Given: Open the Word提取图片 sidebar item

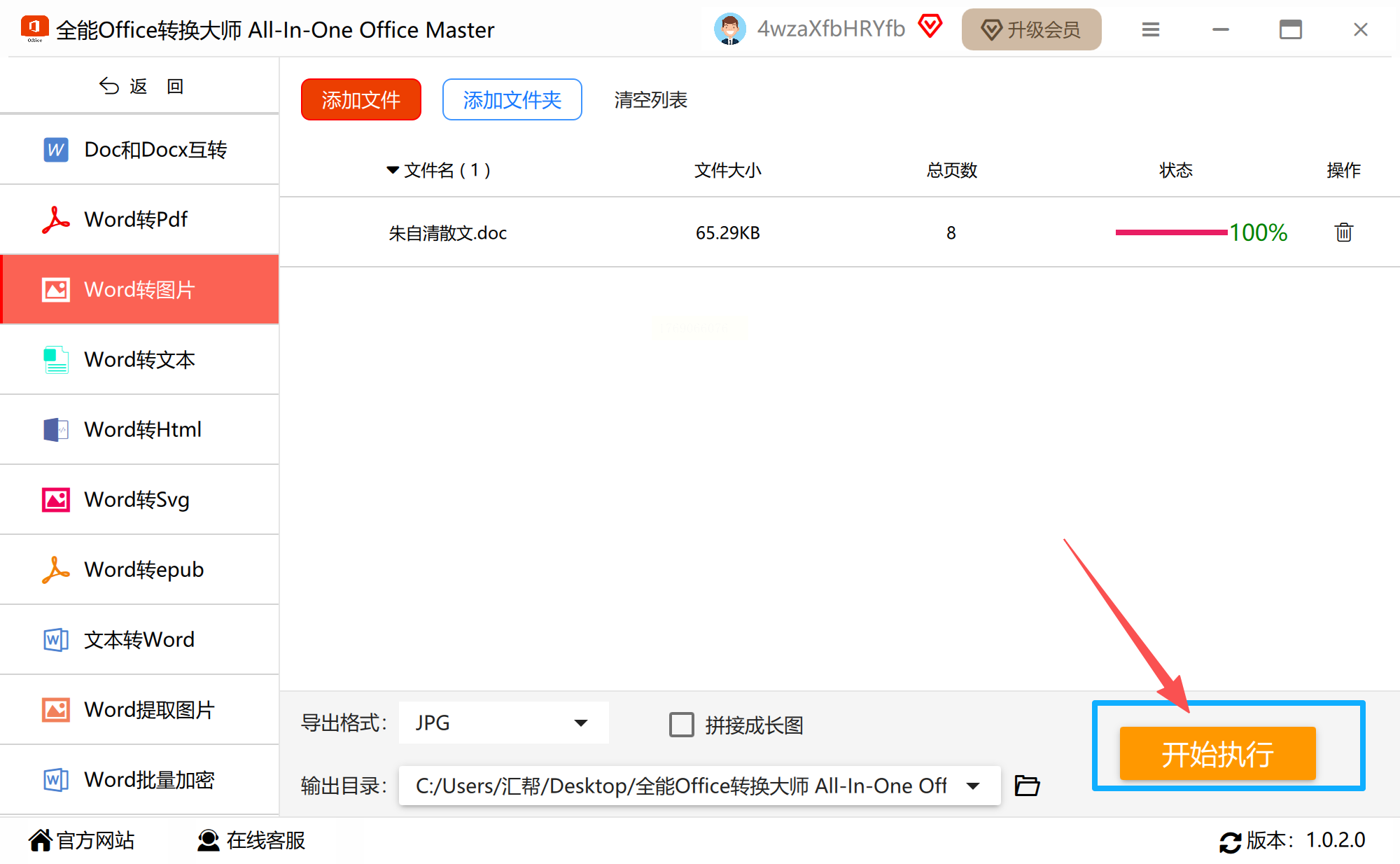Looking at the screenshot, I should pyautogui.click(x=148, y=710).
